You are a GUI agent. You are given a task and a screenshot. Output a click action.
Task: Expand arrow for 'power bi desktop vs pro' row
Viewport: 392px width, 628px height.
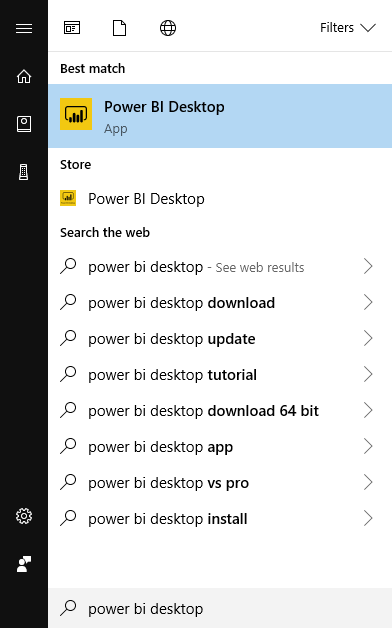pyautogui.click(x=368, y=483)
